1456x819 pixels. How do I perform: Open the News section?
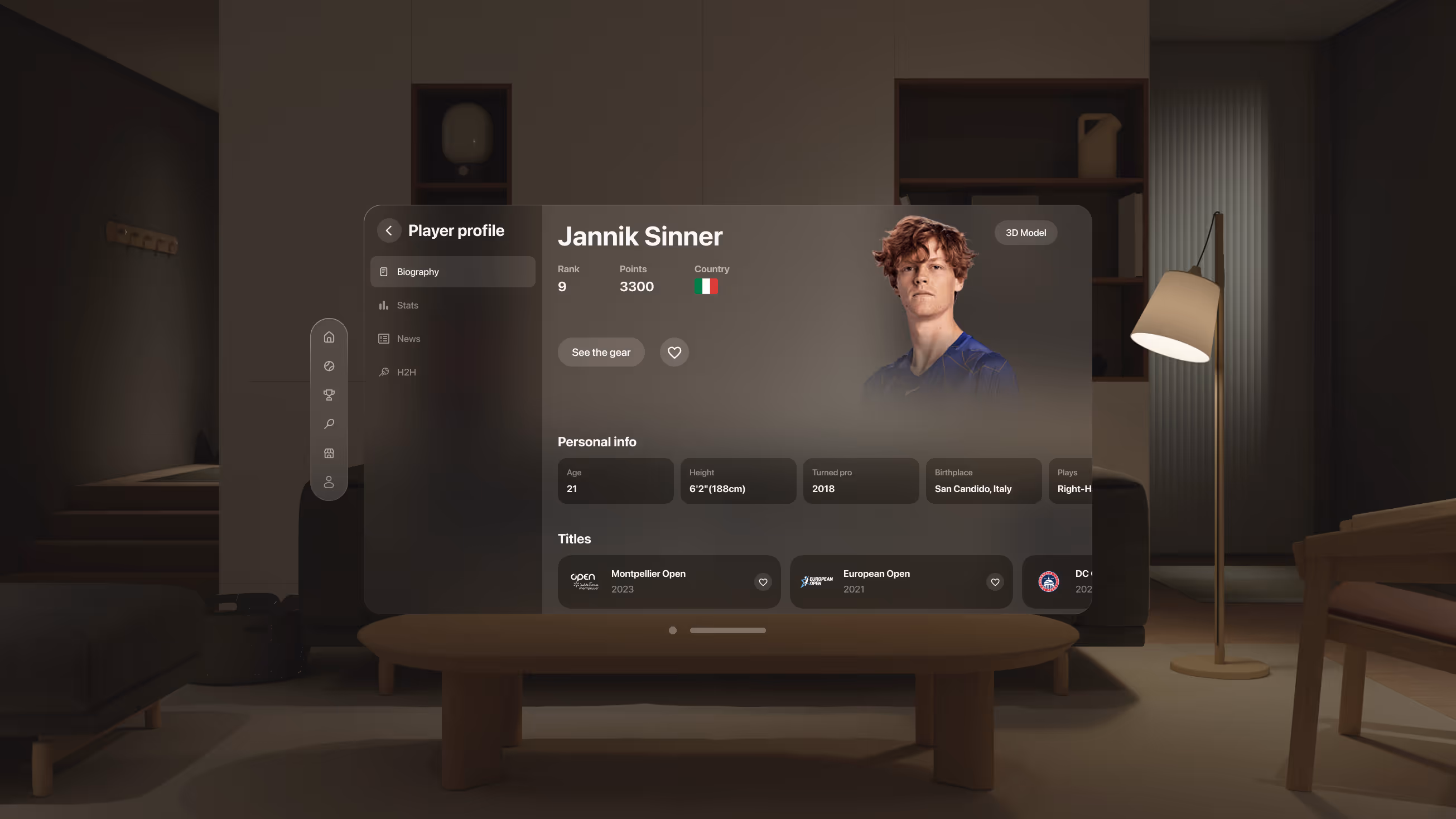pyautogui.click(x=408, y=339)
